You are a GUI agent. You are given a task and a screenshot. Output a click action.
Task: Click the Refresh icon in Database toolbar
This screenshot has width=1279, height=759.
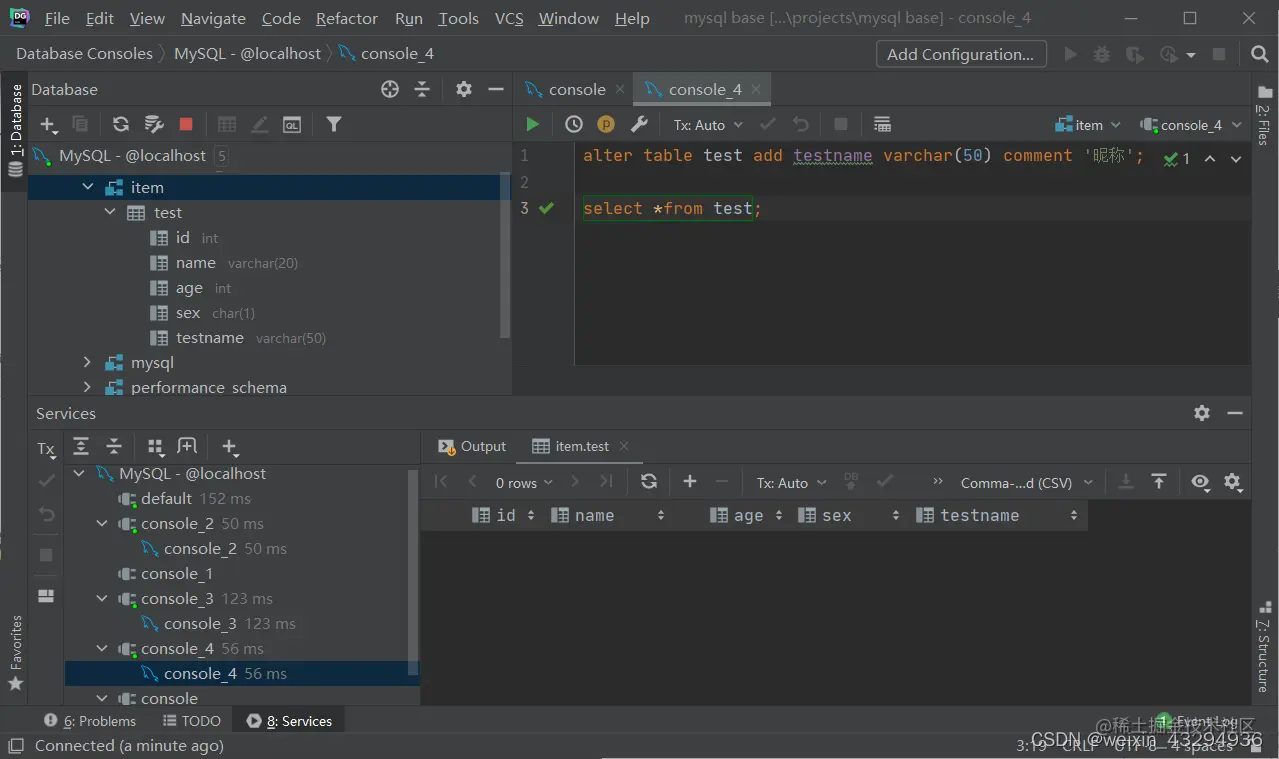pos(121,124)
